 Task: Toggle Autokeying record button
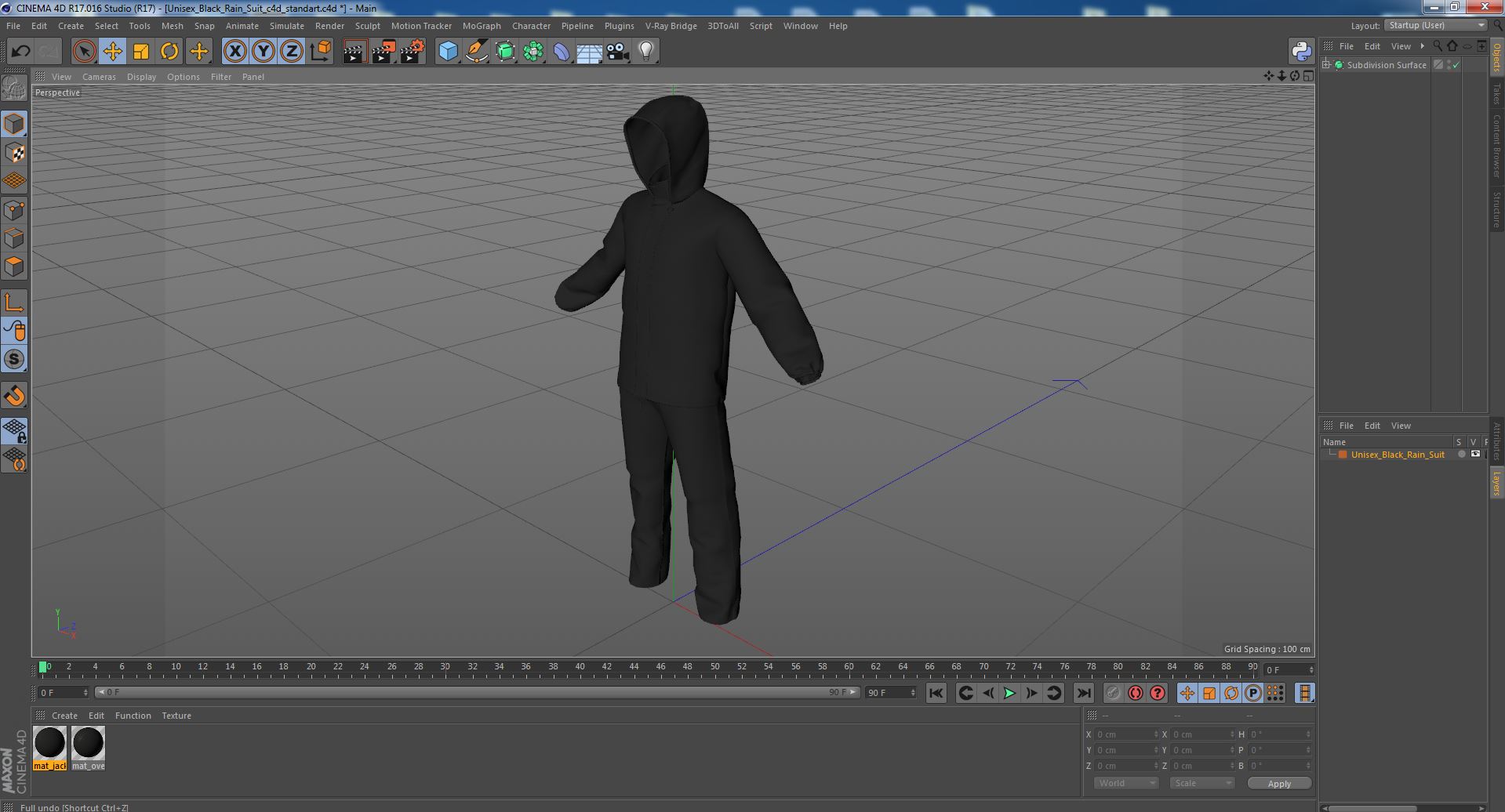click(1135, 693)
